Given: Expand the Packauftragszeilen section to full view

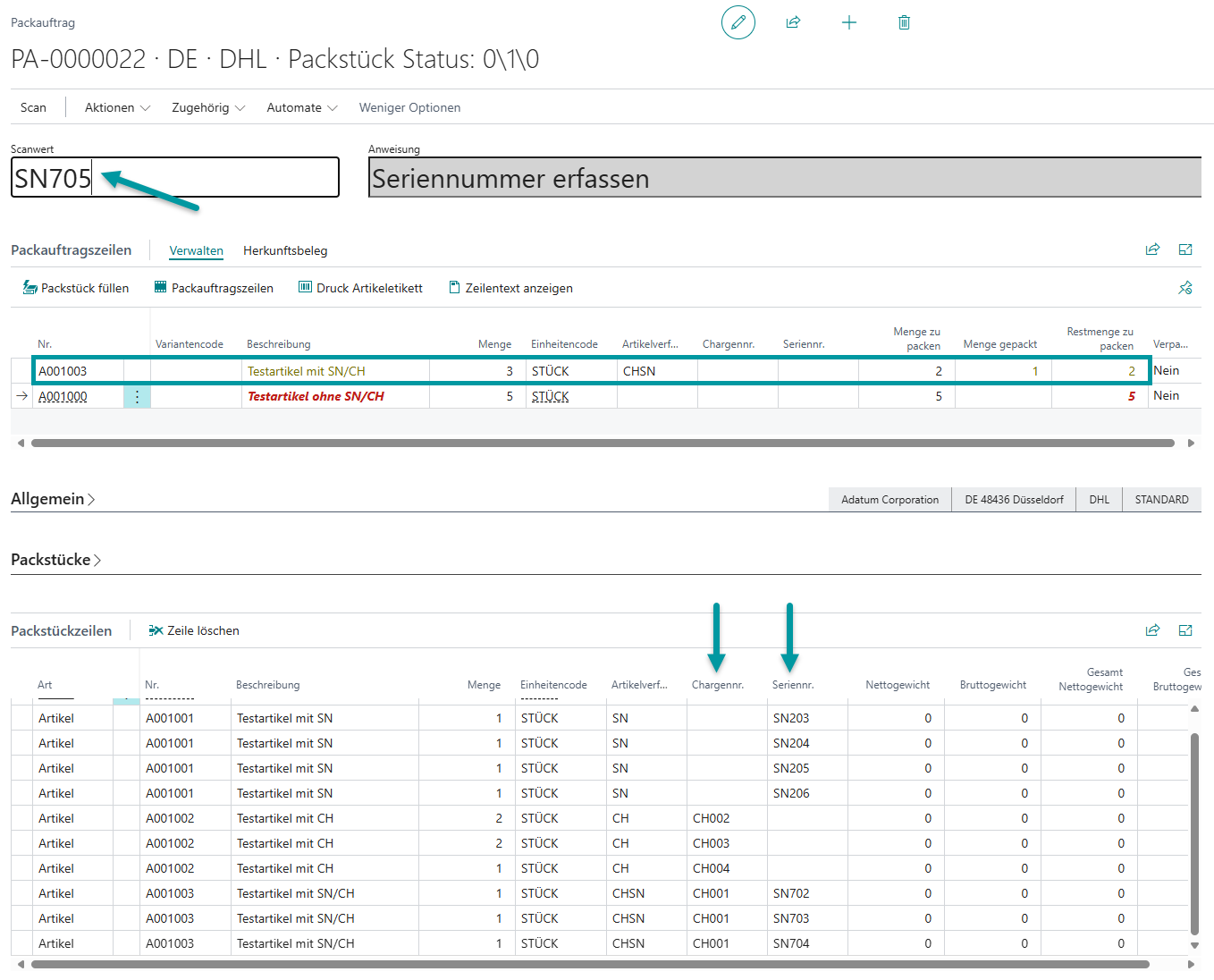Looking at the screenshot, I should tap(1185, 249).
